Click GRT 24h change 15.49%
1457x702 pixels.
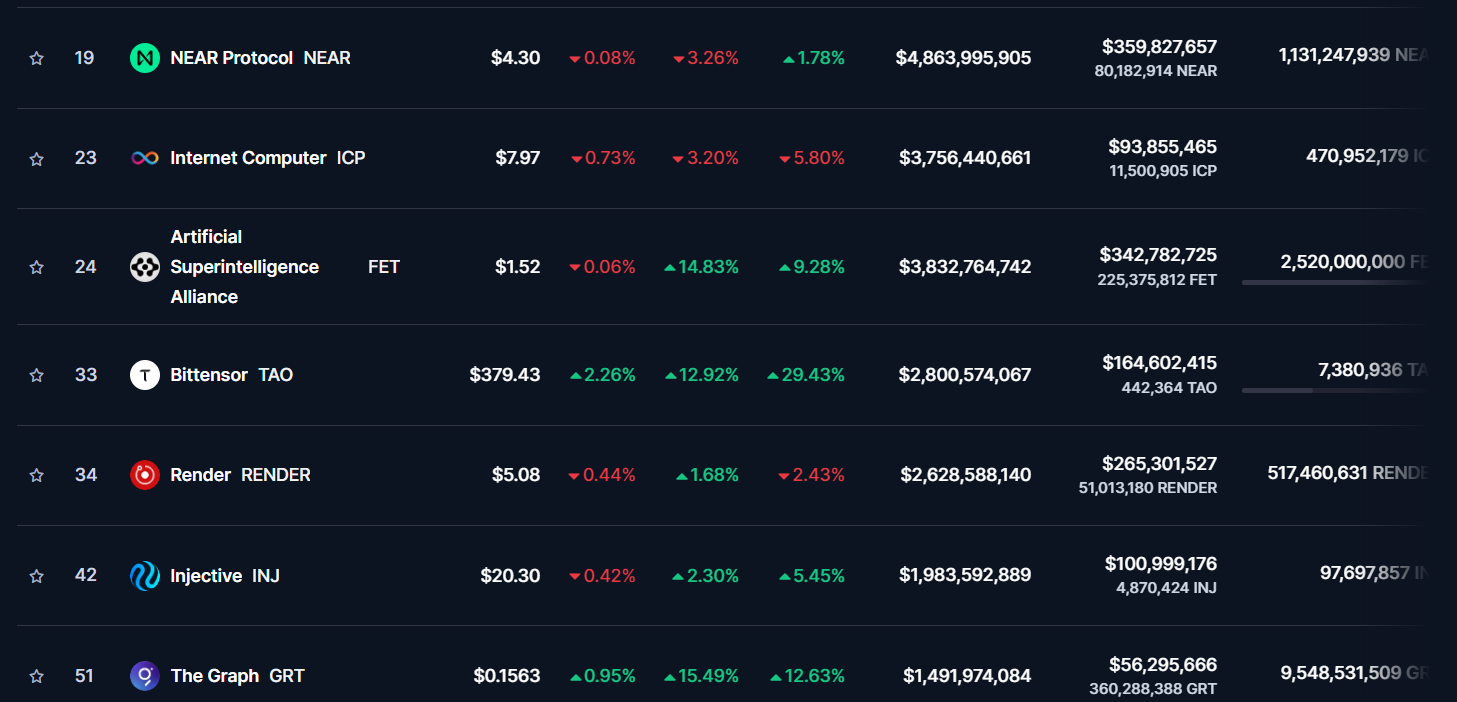(701, 676)
